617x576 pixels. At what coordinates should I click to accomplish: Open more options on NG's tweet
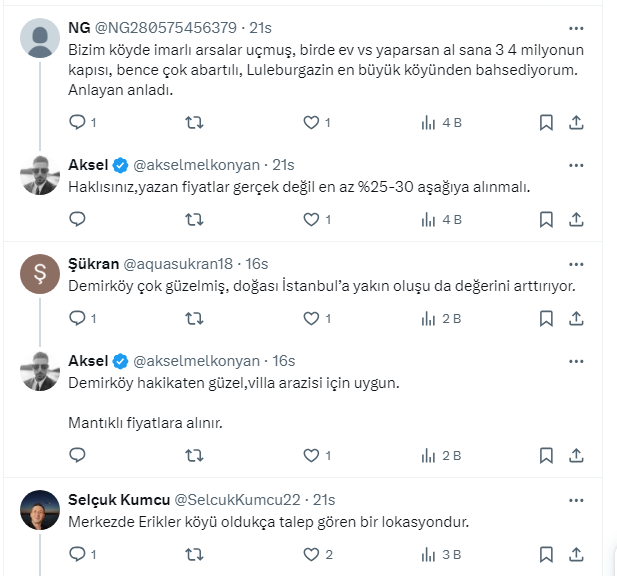(576, 27)
